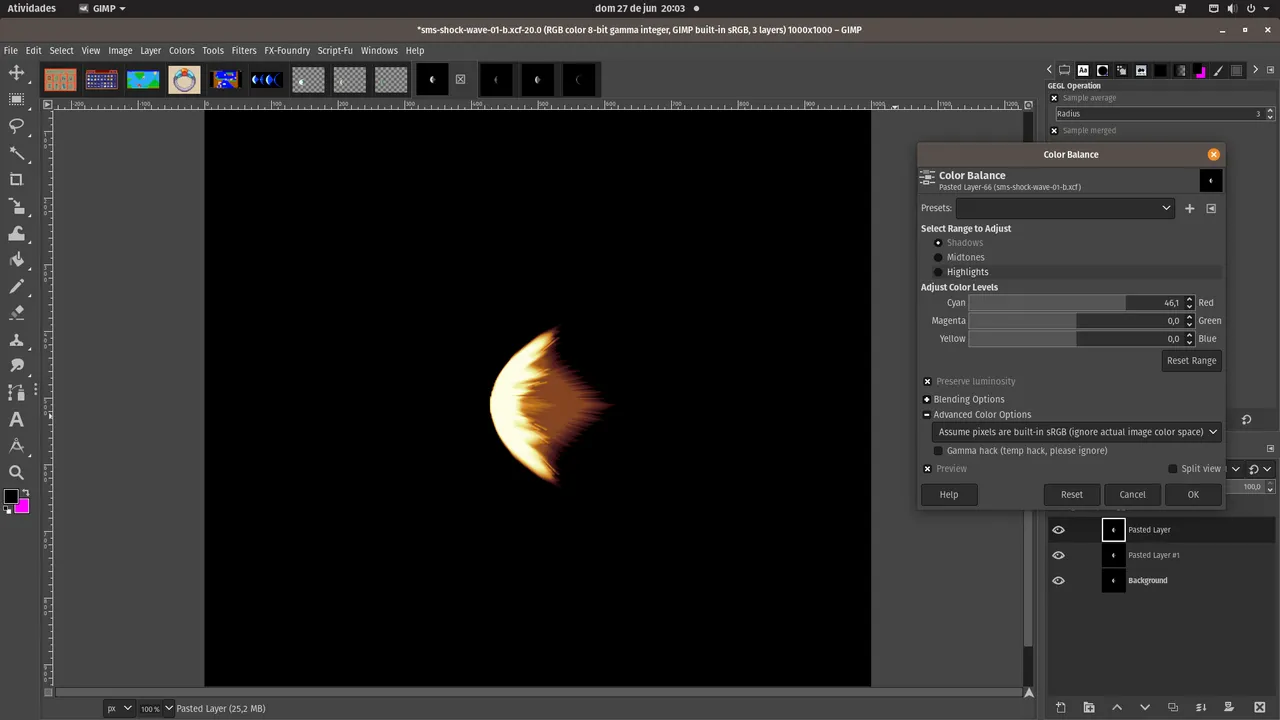The height and width of the screenshot is (720, 1280).
Task: Hide the Background layer visibility eye
Action: click(x=1058, y=581)
